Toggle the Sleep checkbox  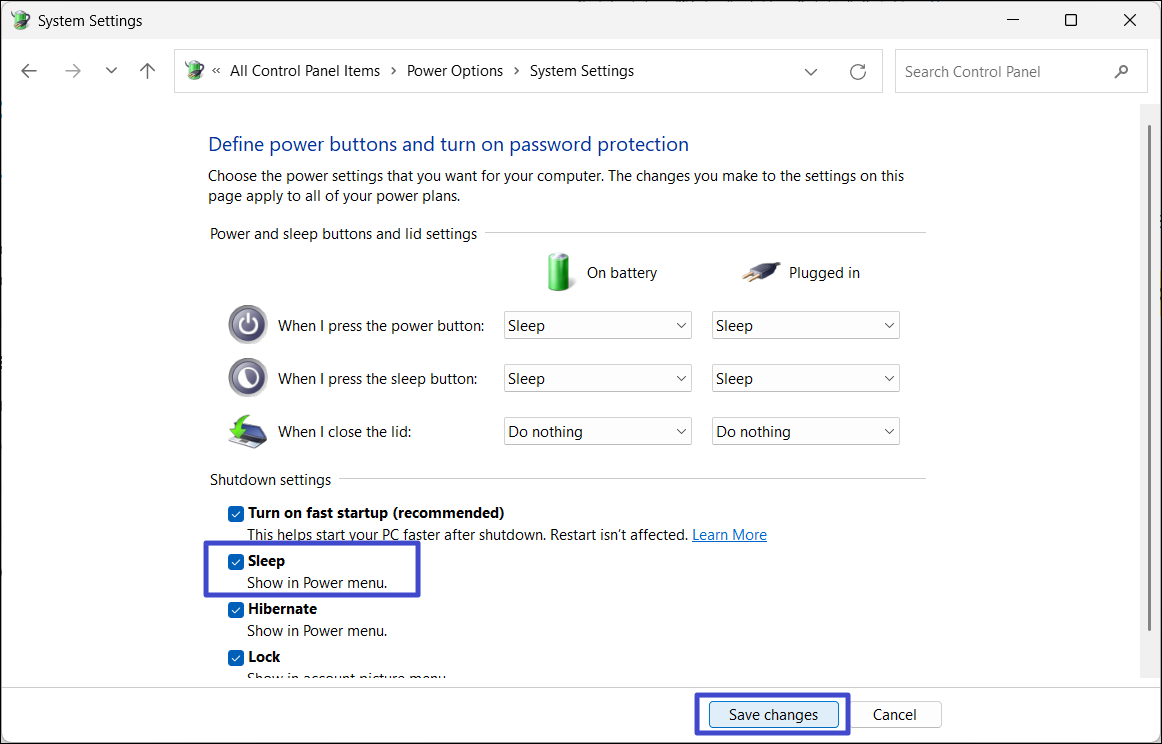pyautogui.click(x=236, y=562)
